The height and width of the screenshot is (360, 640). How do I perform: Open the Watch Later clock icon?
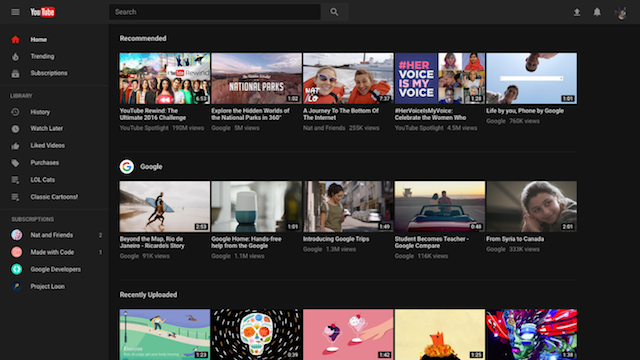(15, 129)
